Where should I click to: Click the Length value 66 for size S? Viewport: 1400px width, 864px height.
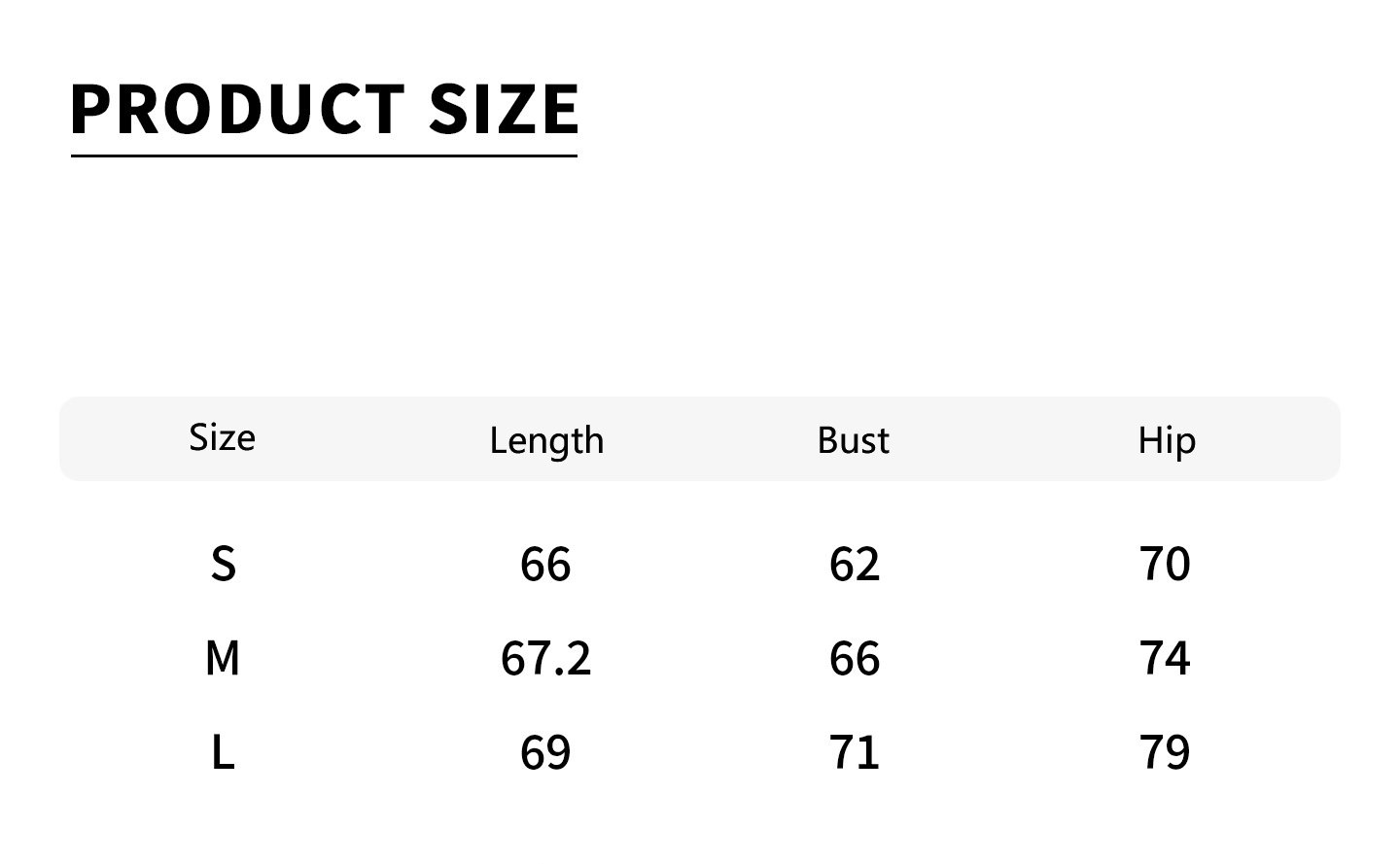click(x=545, y=564)
